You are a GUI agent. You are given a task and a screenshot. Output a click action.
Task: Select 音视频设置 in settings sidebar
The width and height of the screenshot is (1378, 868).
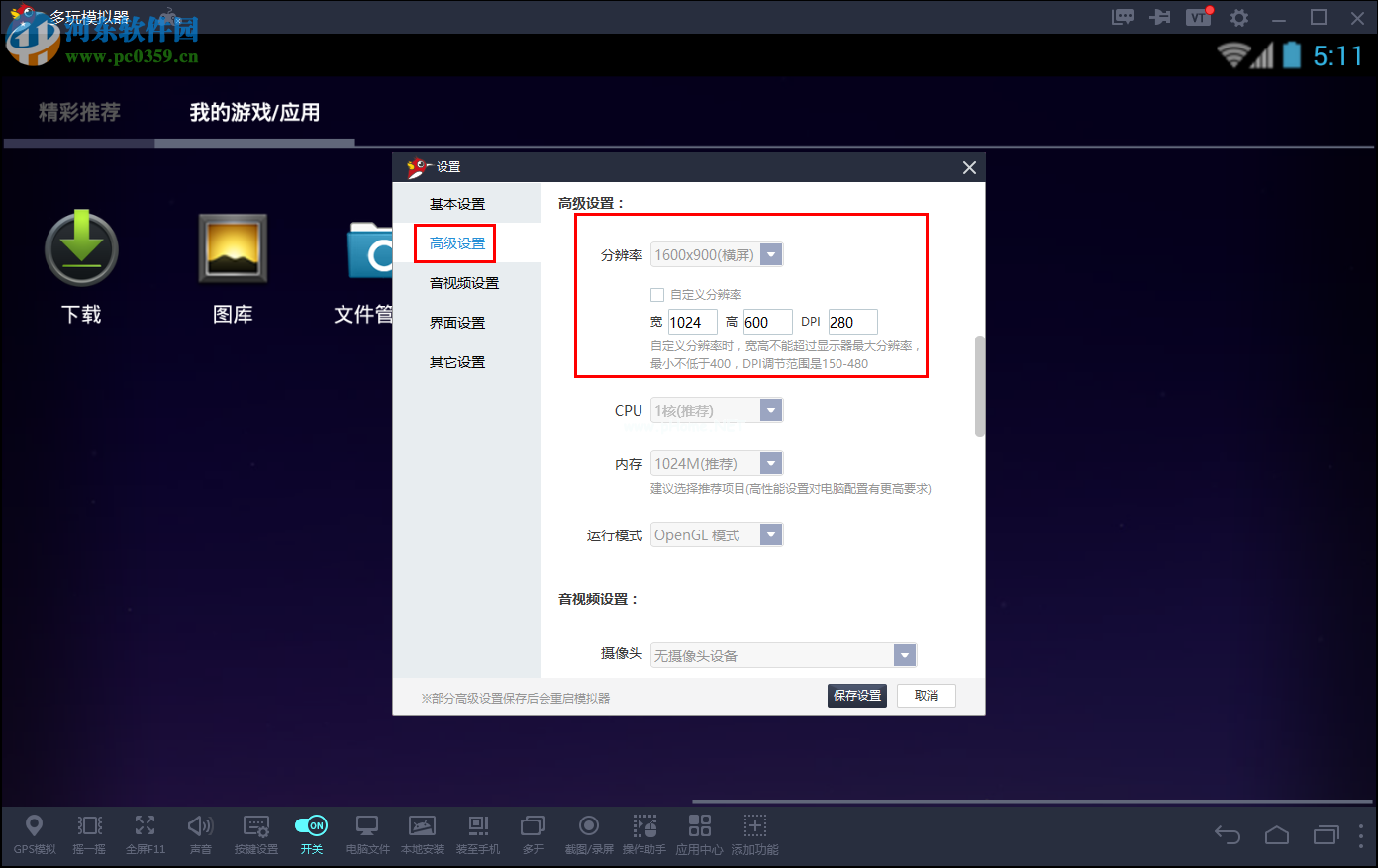click(464, 283)
